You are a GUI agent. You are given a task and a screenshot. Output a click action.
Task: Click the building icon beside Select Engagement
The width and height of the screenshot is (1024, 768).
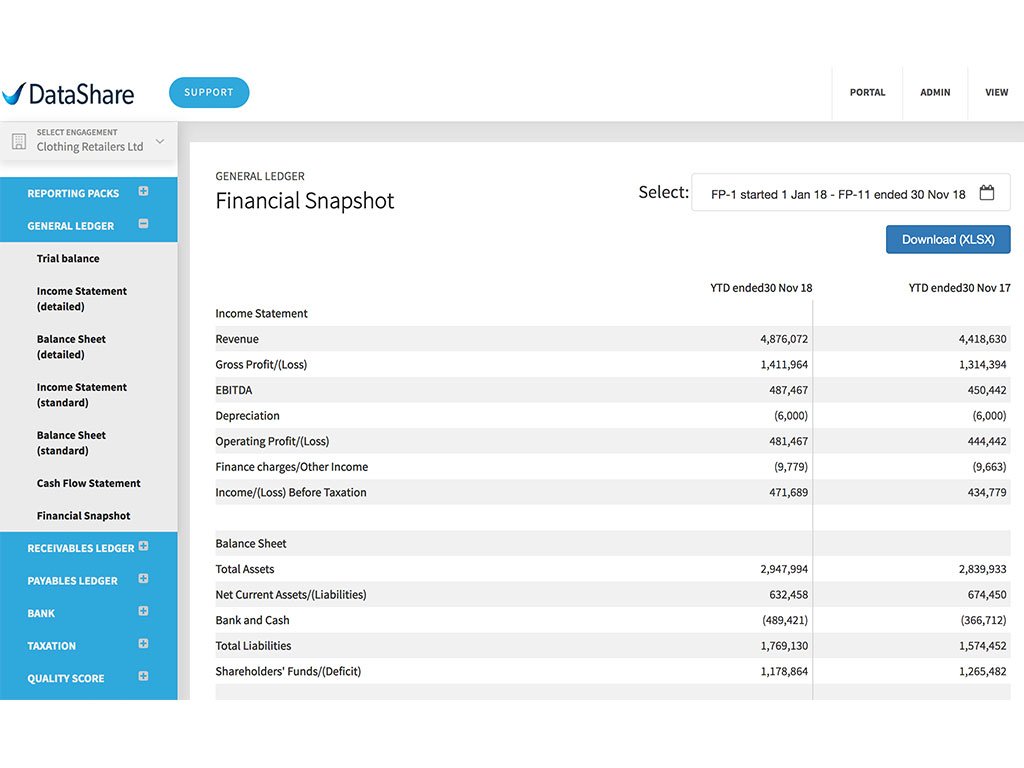[x=19, y=141]
